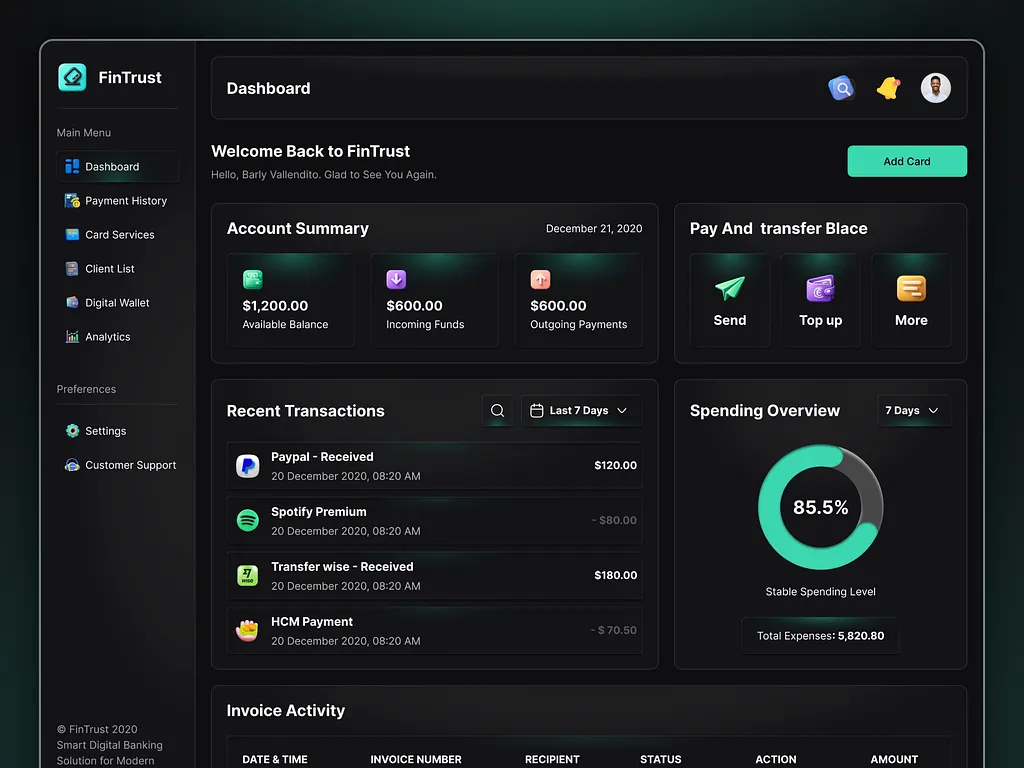Click the $1,200.00 Available Balance card

coord(291,300)
